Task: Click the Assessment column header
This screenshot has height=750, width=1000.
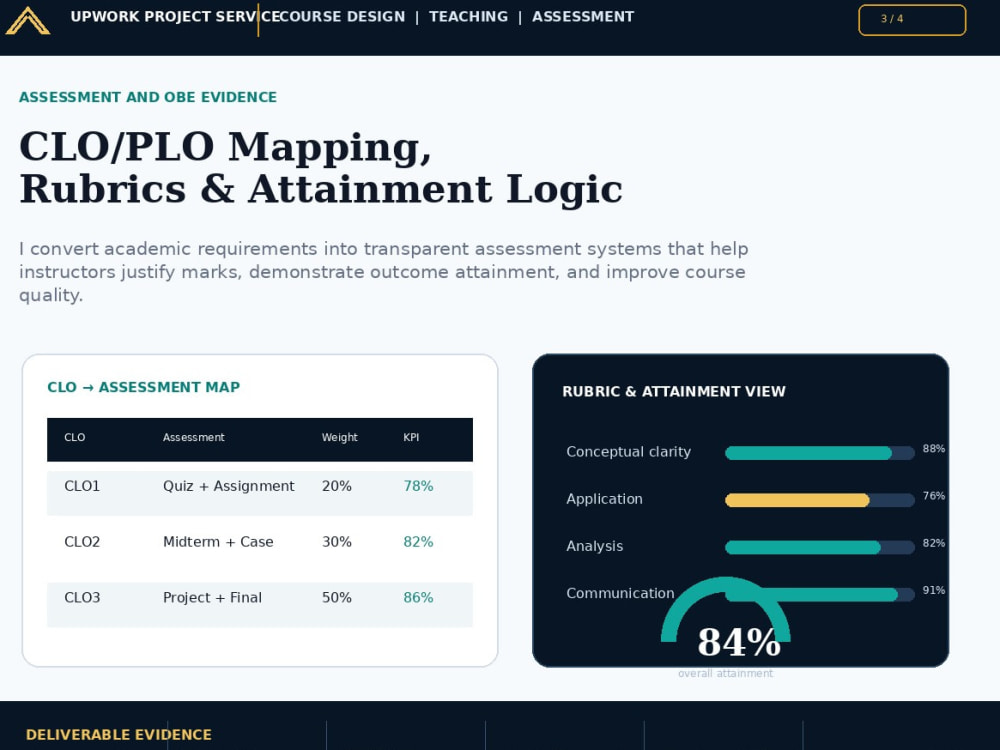Action: pos(193,438)
